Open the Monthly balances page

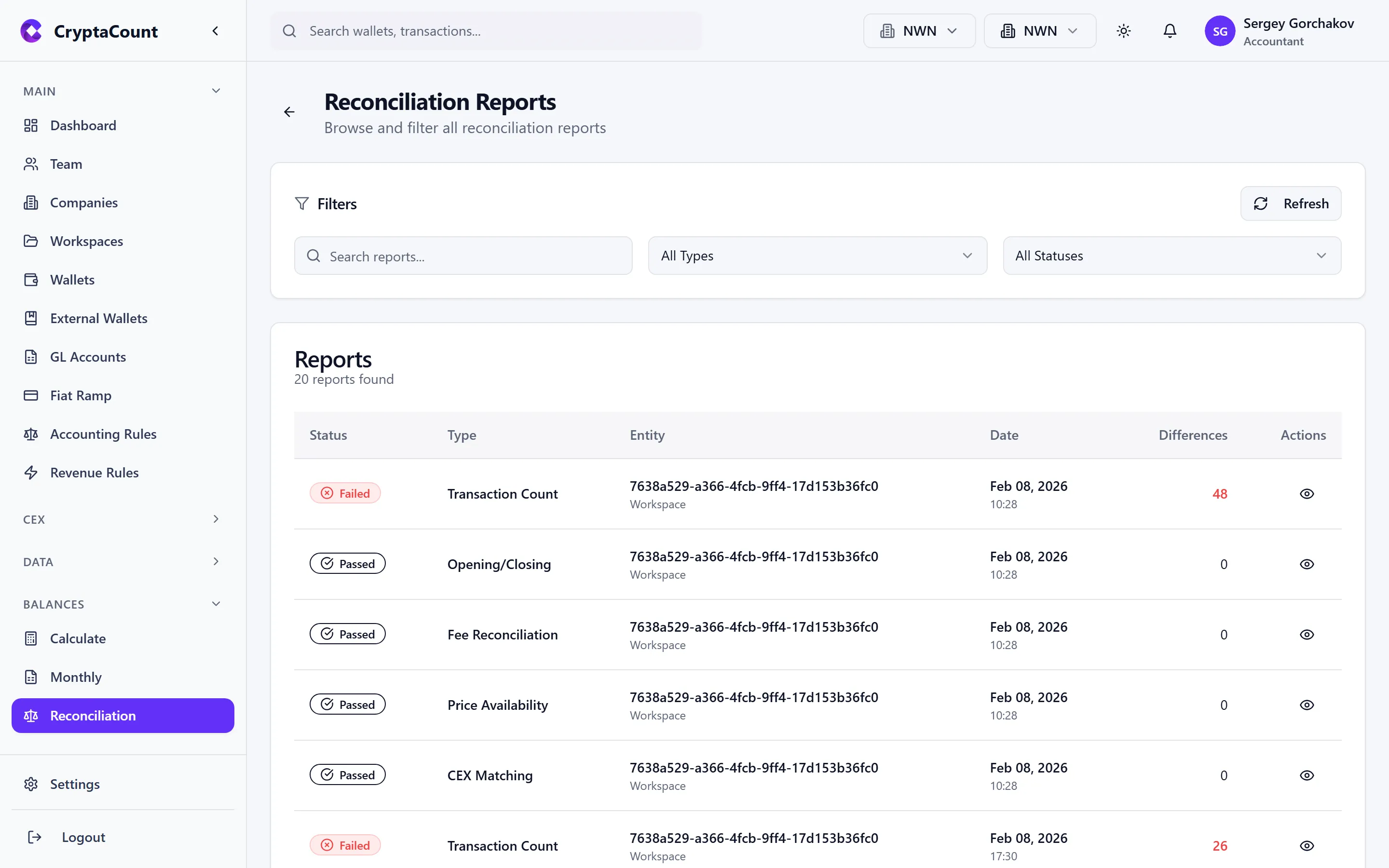point(75,677)
